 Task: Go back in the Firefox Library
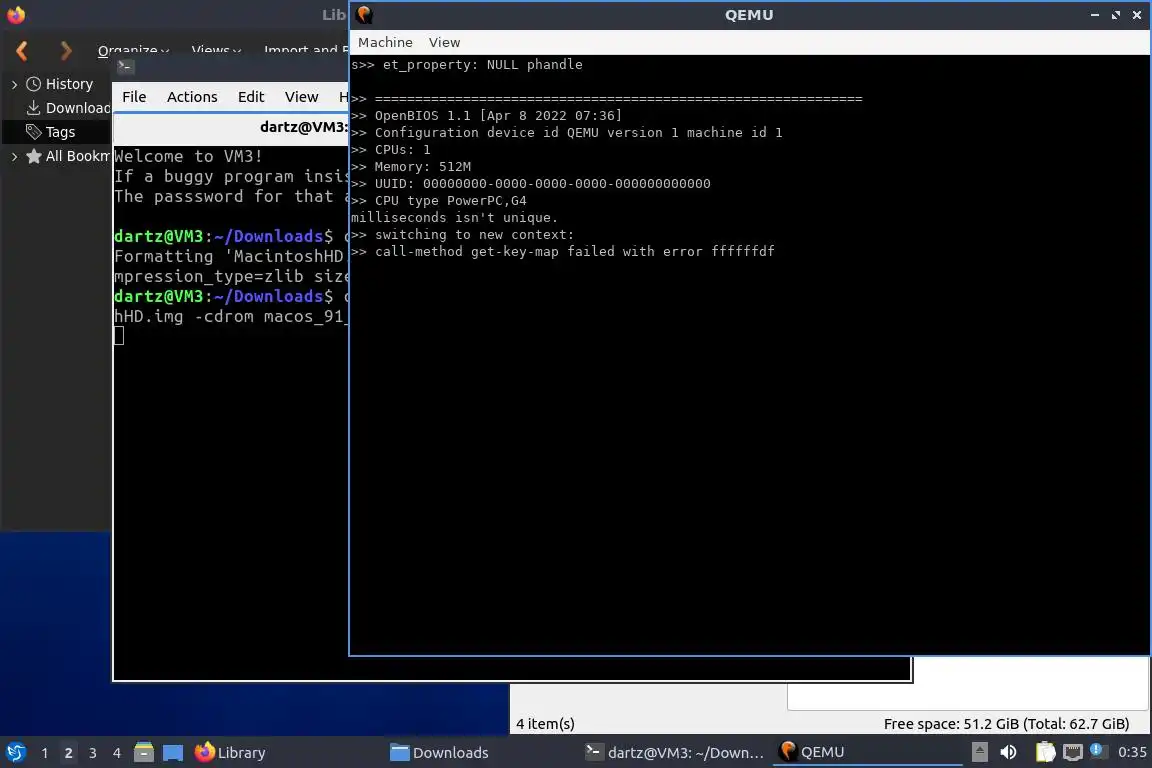22,51
